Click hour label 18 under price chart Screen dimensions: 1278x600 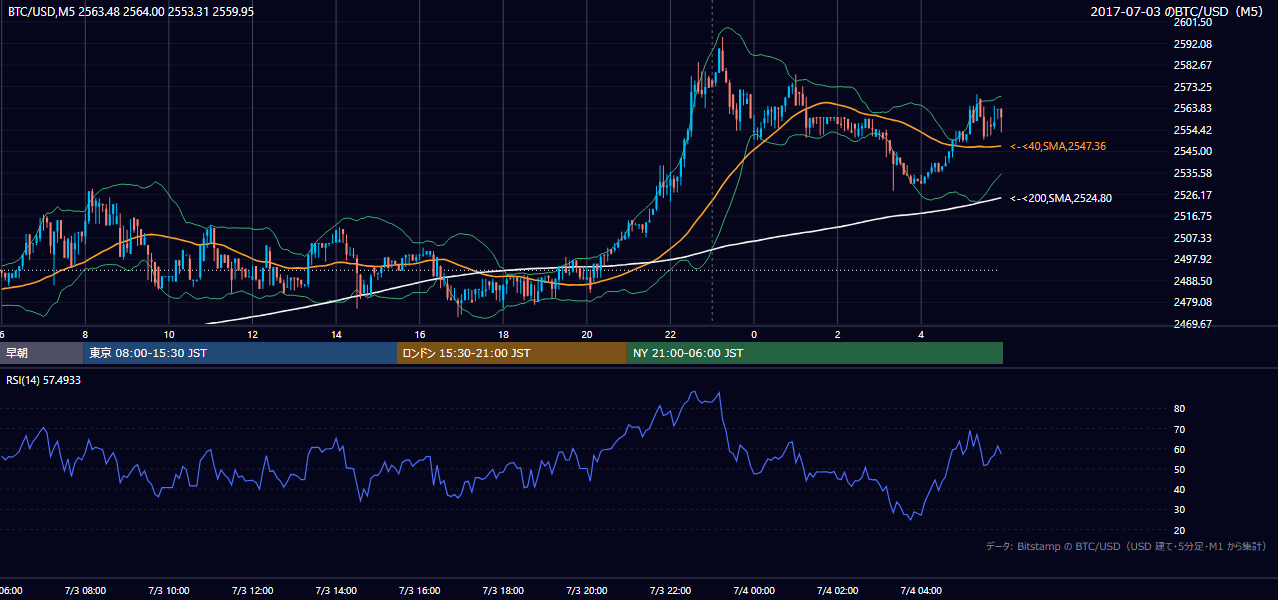tap(503, 334)
